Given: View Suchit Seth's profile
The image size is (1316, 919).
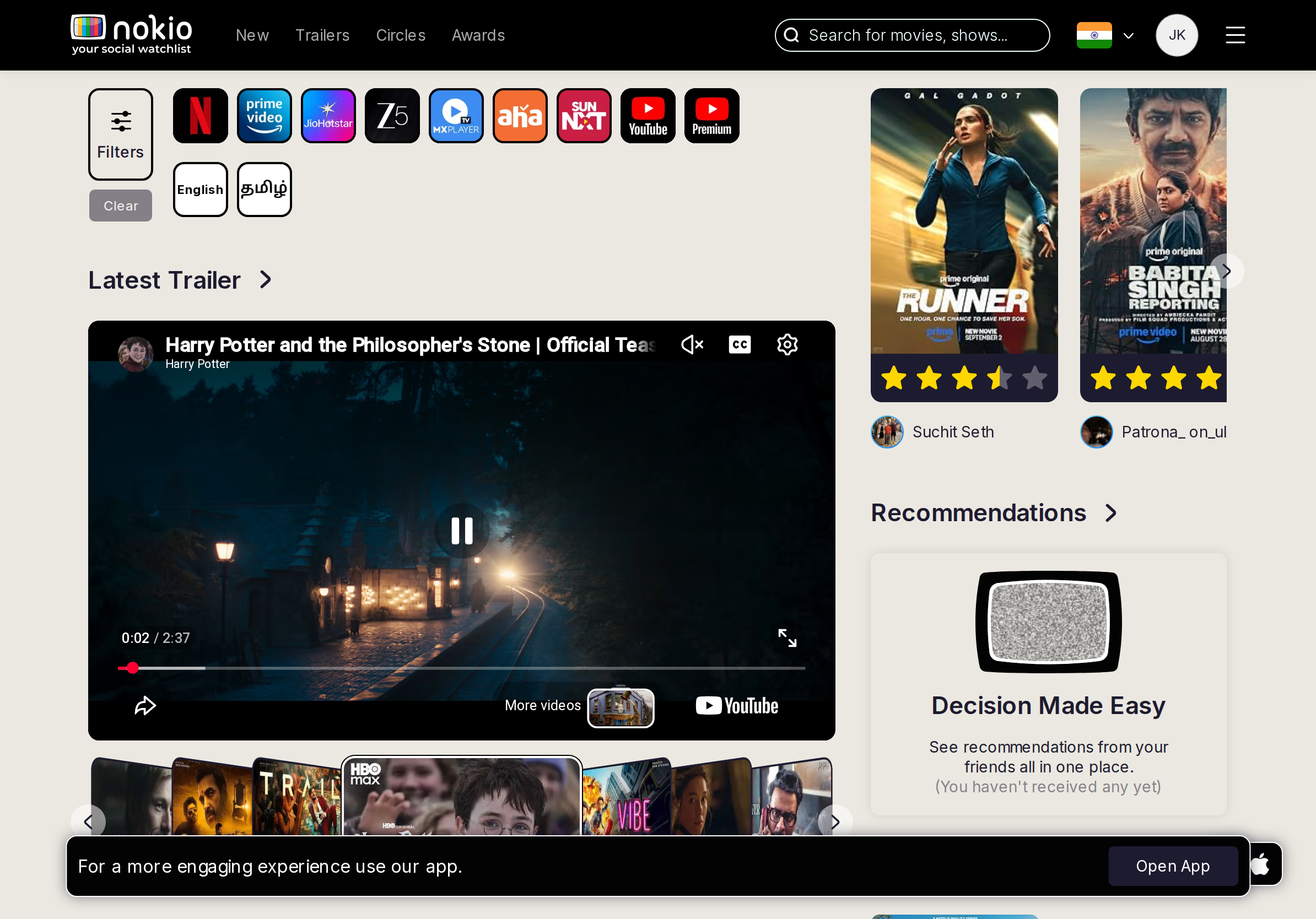Looking at the screenshot, I should tap(932, 432).
